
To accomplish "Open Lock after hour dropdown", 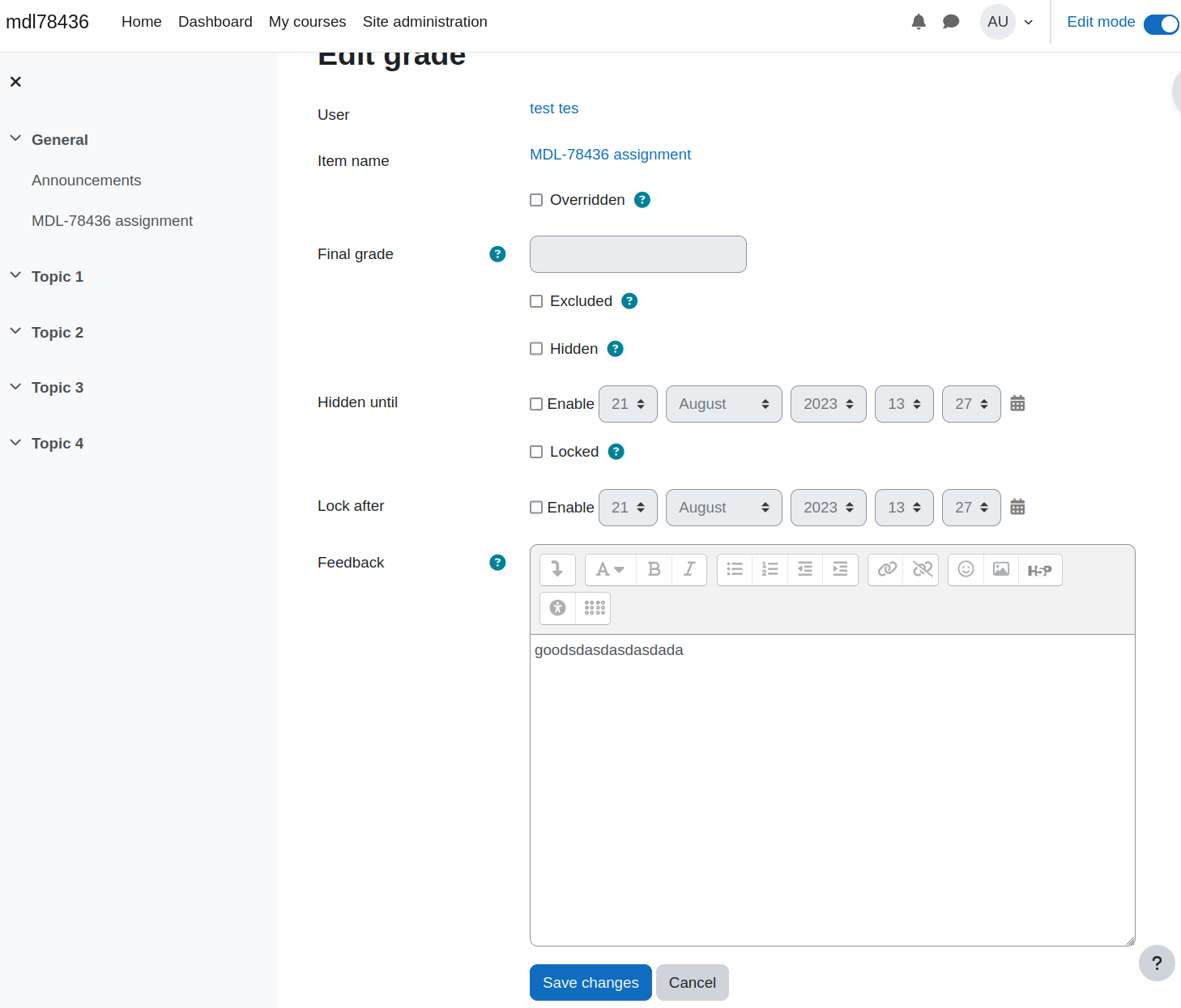I will (904, 508).
